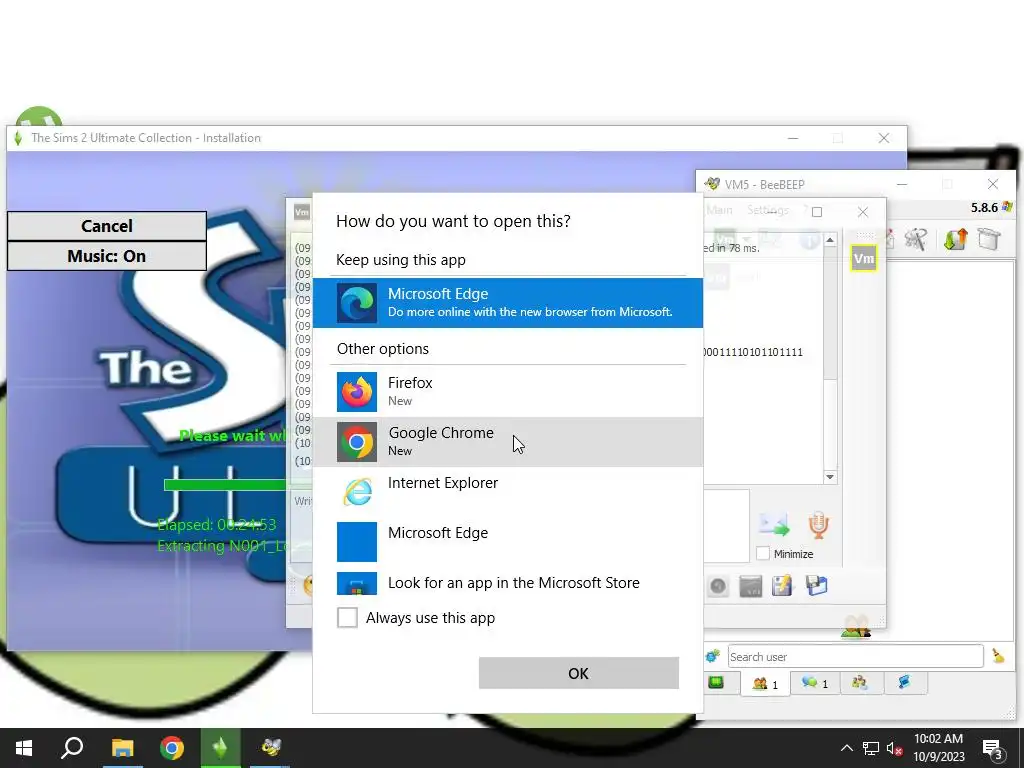The width and height of the screenshot is (1024, 768).
Task: Click the save chat floppy icon
Action: point(816,585)
